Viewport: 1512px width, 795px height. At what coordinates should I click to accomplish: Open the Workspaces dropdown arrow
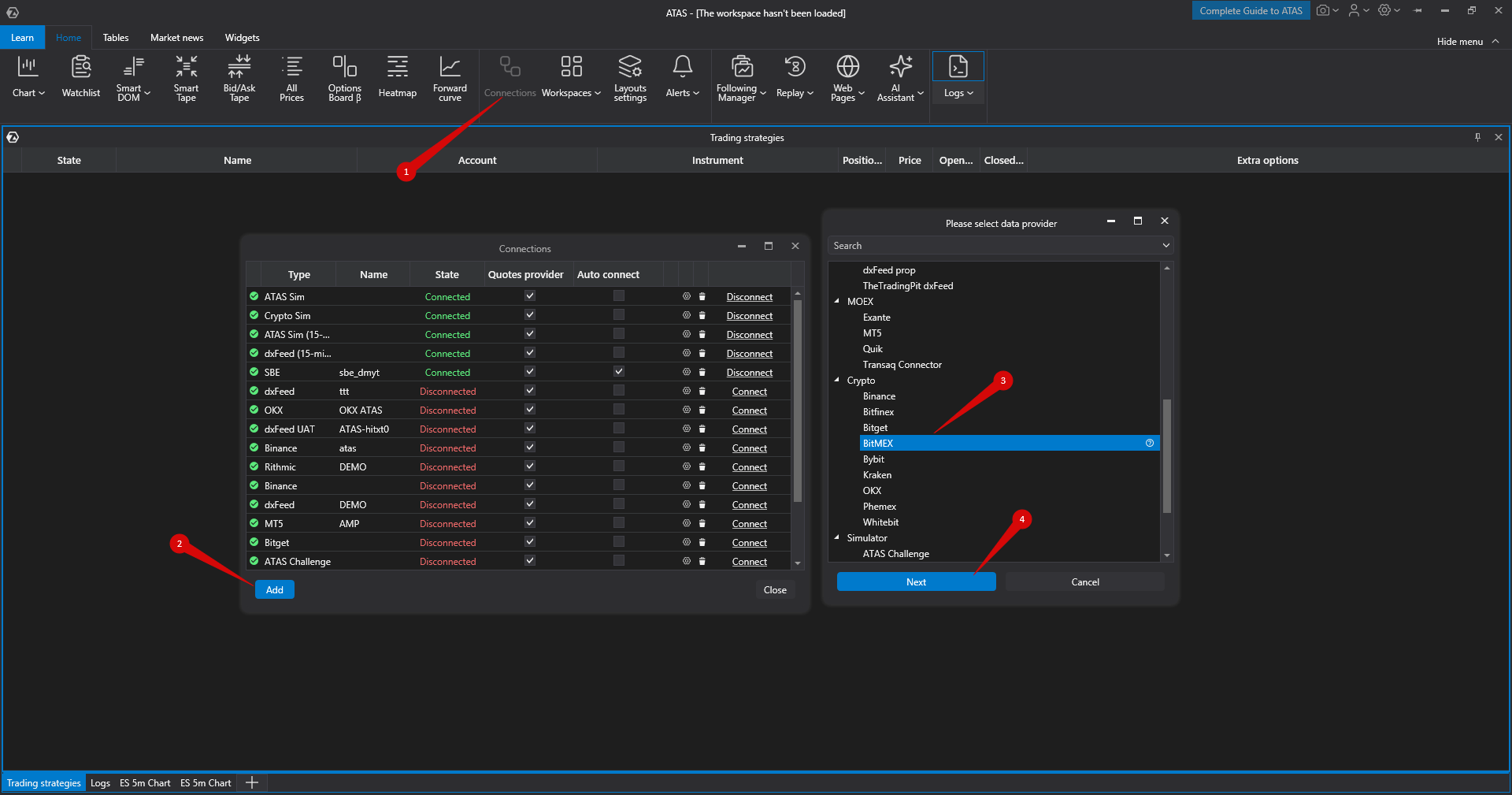(x=598, y=93)
